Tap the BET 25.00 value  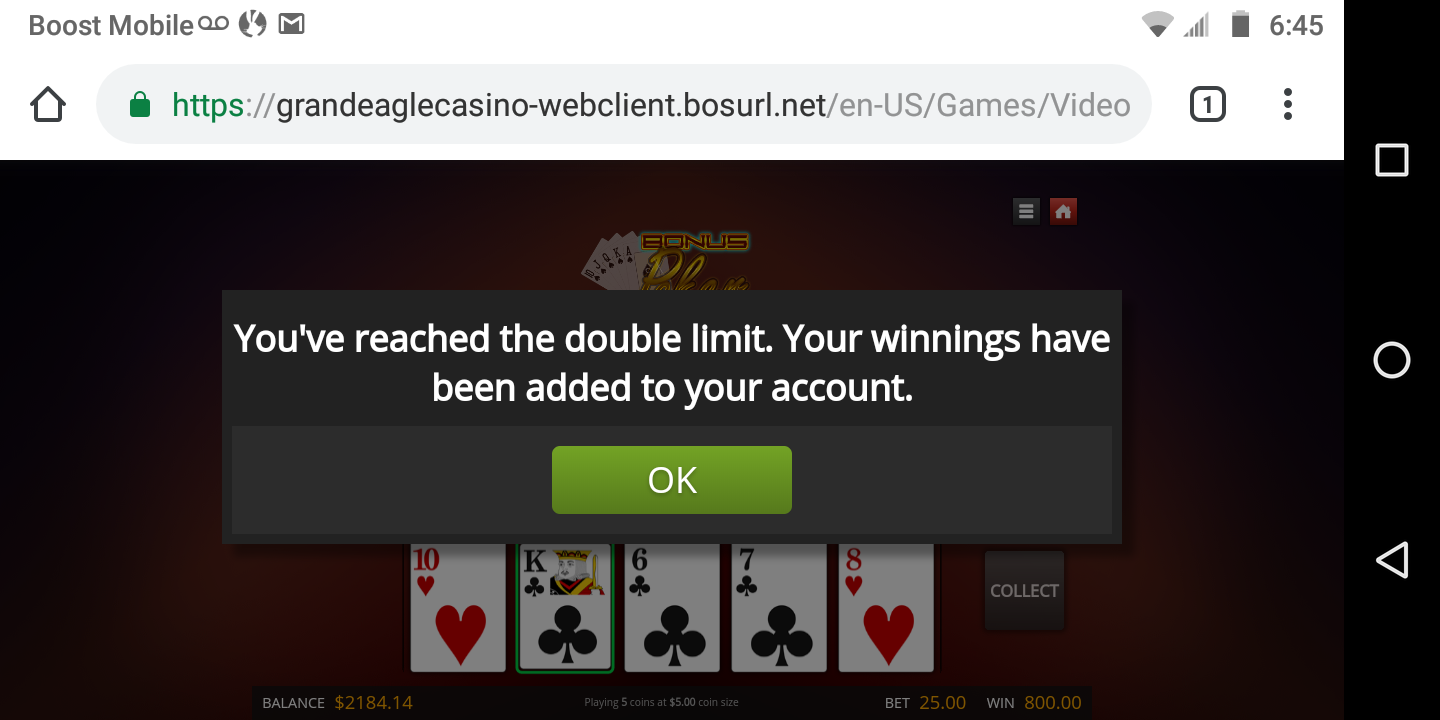pyautogui.click(x=942, y=703)
